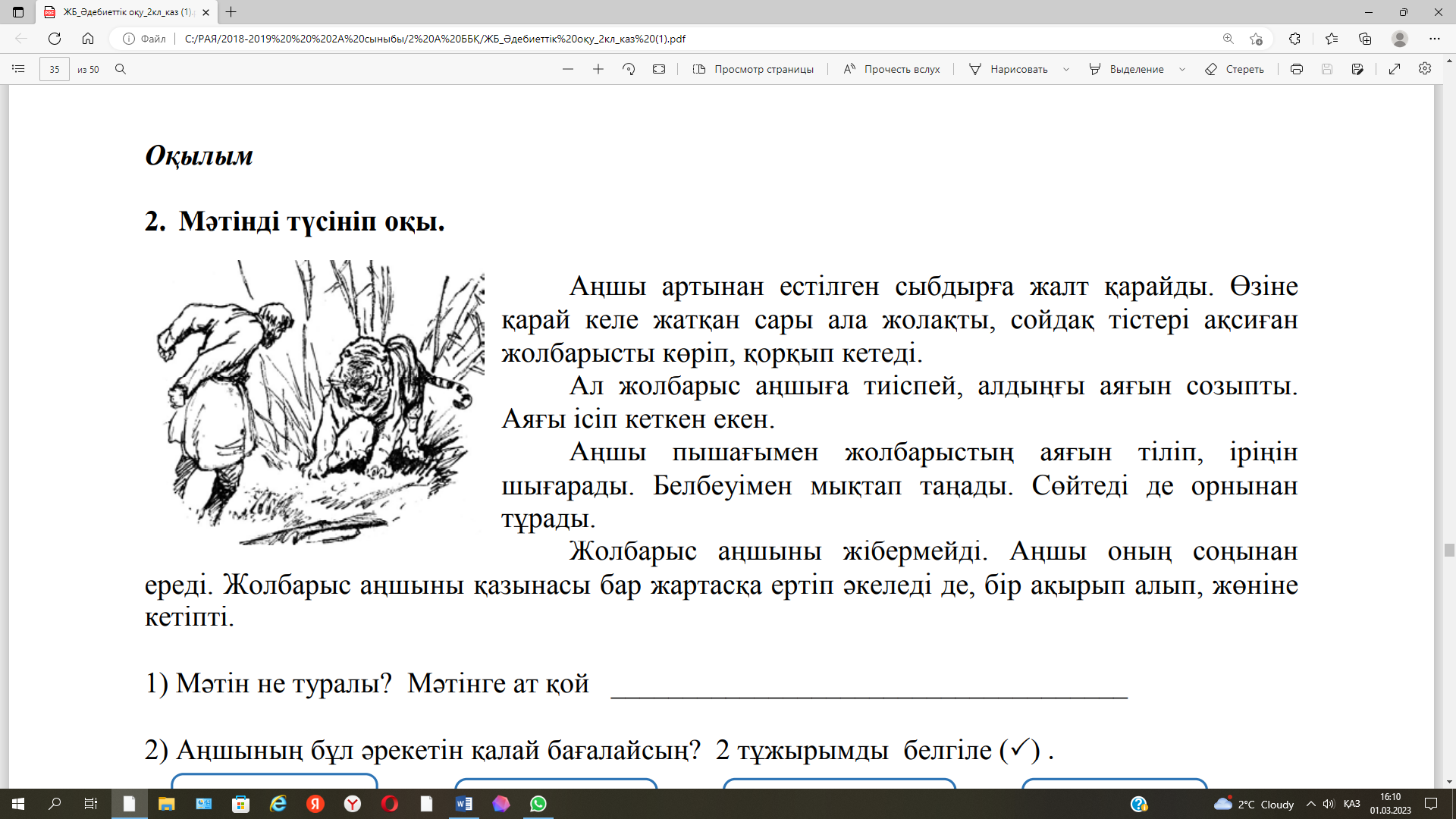
Task: Enter full screen mode with the arrow icon
Action: pyautogui.click(x=1395, y=69)
